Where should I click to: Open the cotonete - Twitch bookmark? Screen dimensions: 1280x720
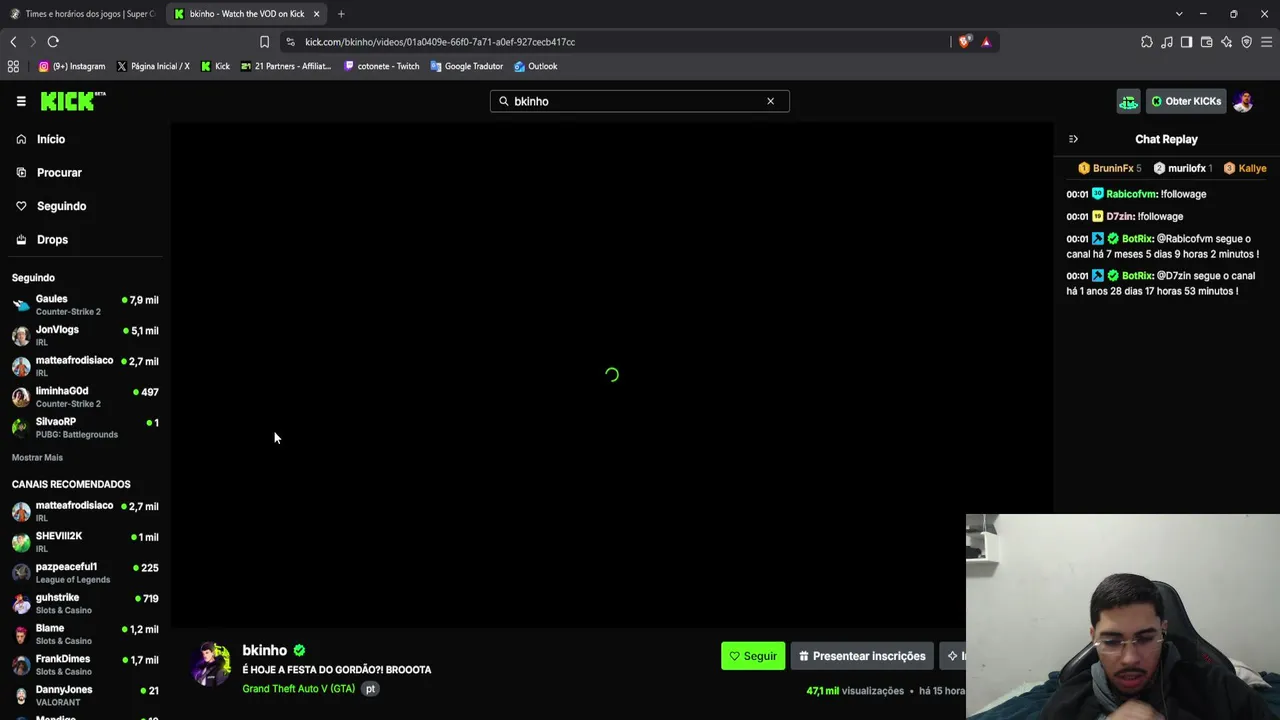381,66
